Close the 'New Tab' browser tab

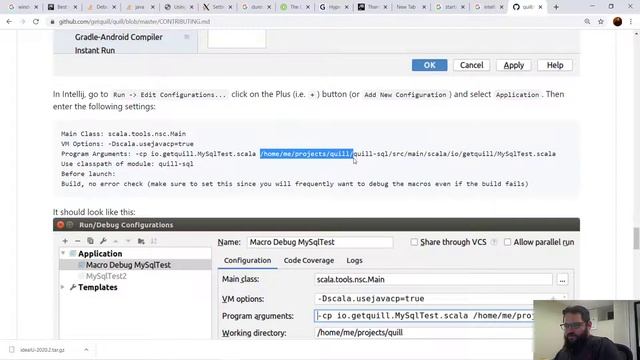pos(424,7)
